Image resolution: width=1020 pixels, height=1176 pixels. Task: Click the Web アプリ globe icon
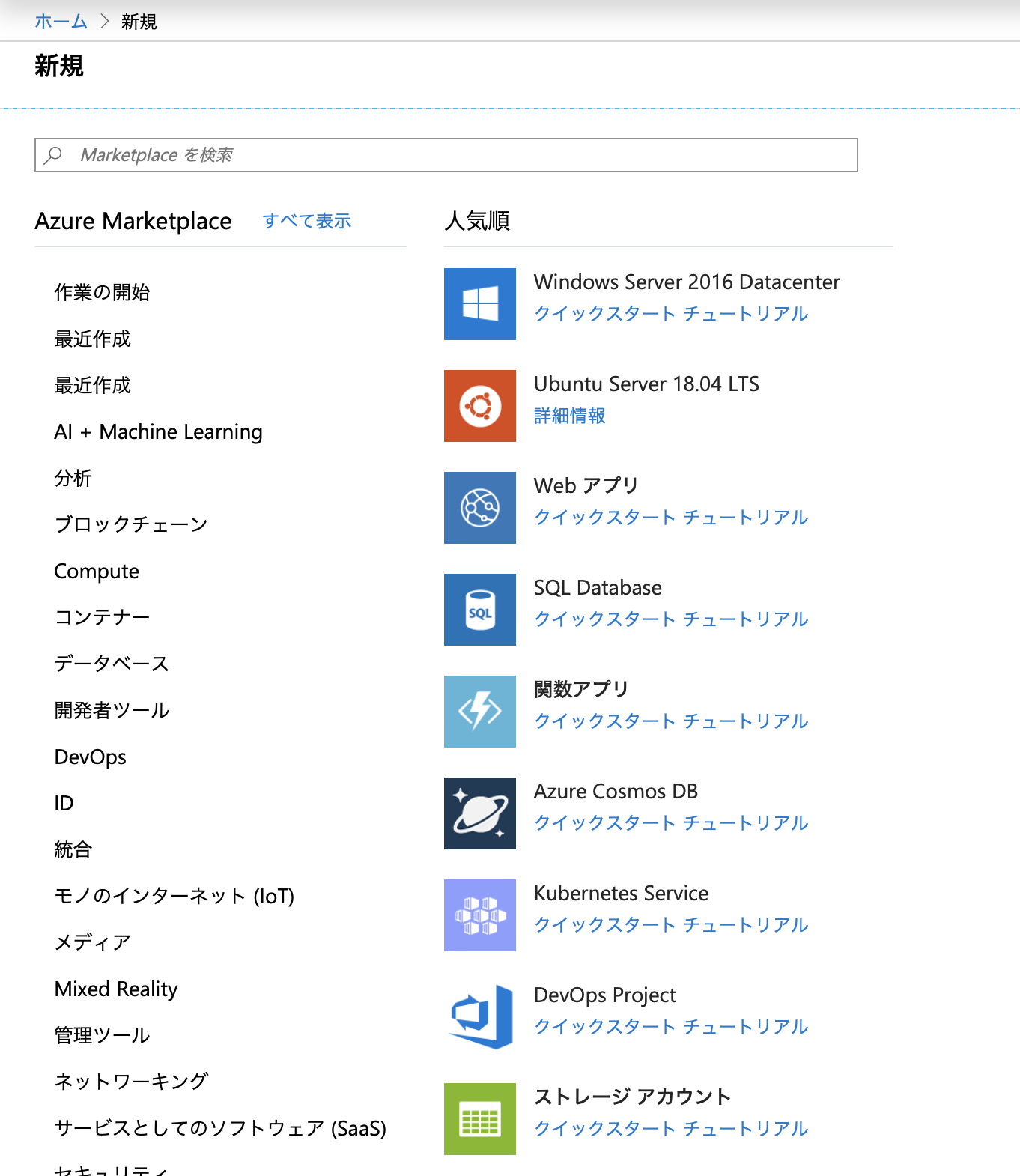480,508
